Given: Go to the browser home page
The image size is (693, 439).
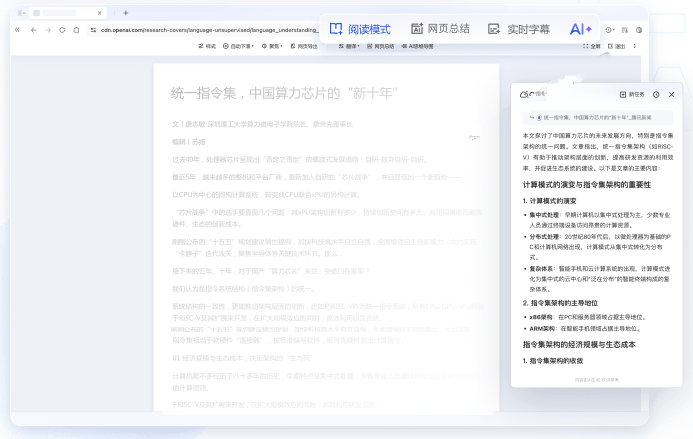Looking at the screenshot, I should (76, 30).
